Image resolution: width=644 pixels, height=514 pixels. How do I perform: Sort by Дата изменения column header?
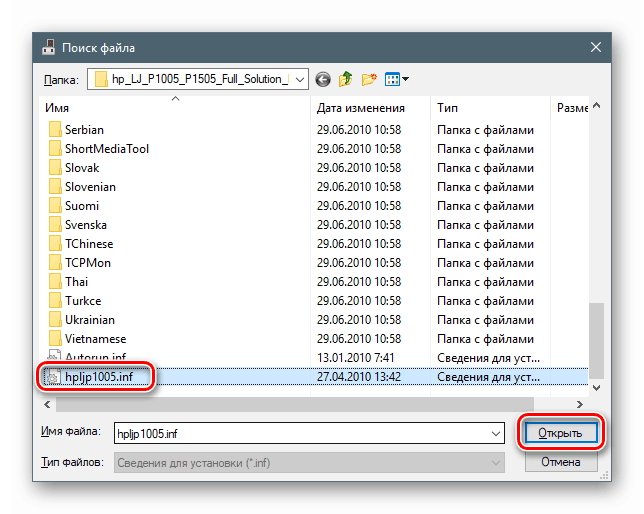(371, 108)
